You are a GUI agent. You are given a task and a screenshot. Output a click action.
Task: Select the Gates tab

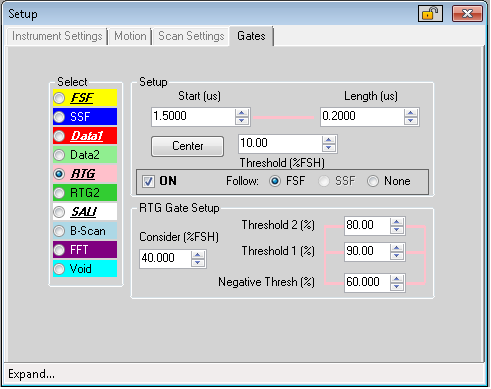(251, 36)
